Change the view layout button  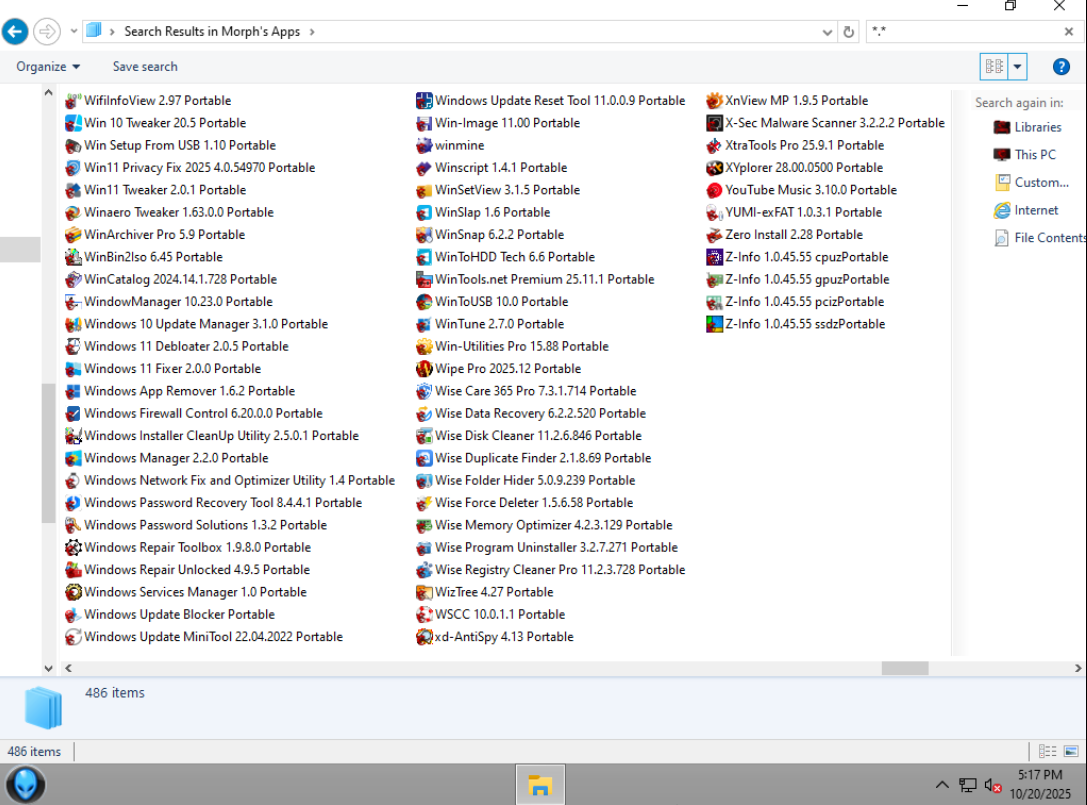[994, 67]
